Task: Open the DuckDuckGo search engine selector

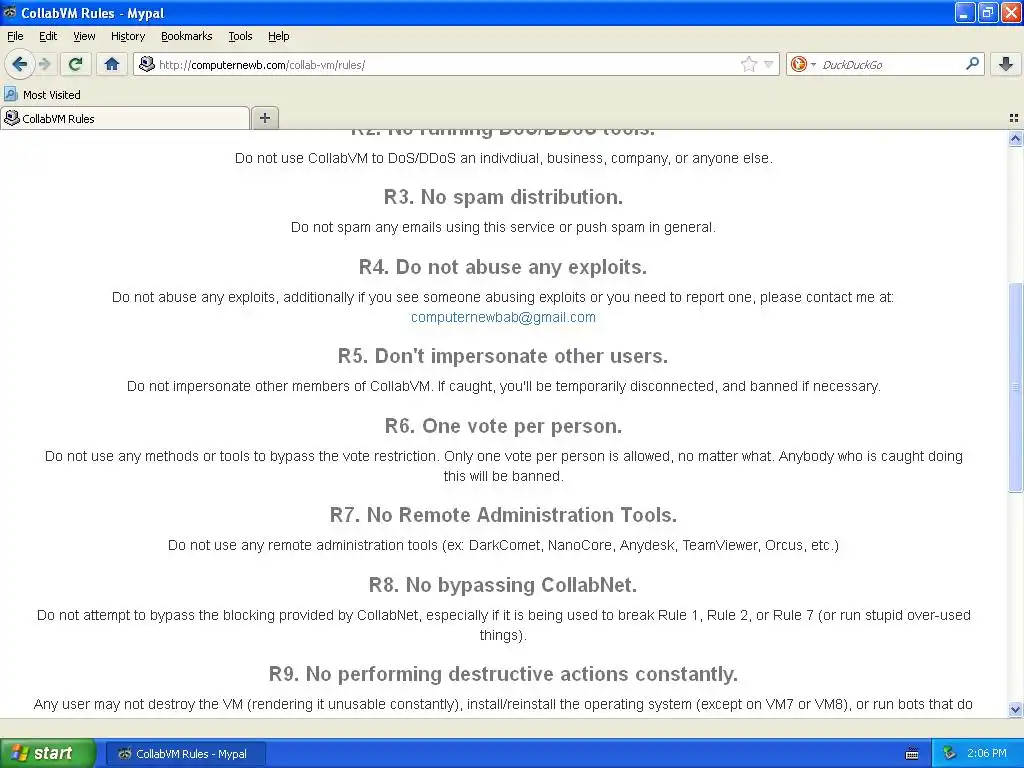Action: (x=803, y=64)
